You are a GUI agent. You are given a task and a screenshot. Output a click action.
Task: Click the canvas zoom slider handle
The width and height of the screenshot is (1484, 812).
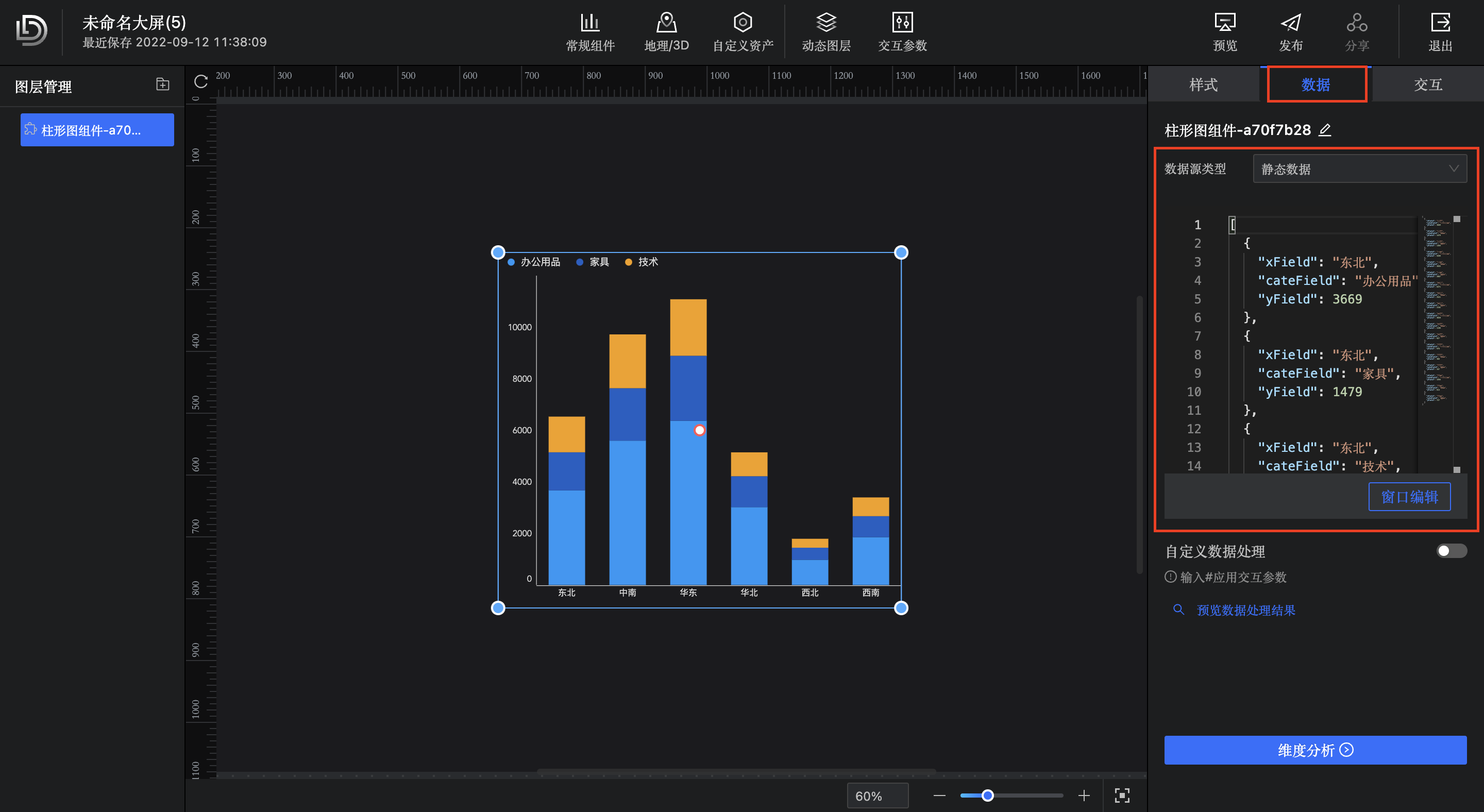tap(987, 796)
